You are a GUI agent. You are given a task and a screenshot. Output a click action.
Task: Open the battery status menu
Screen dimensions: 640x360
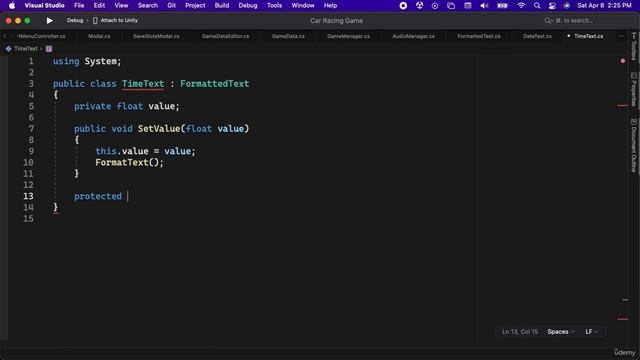tap(502, 5)
